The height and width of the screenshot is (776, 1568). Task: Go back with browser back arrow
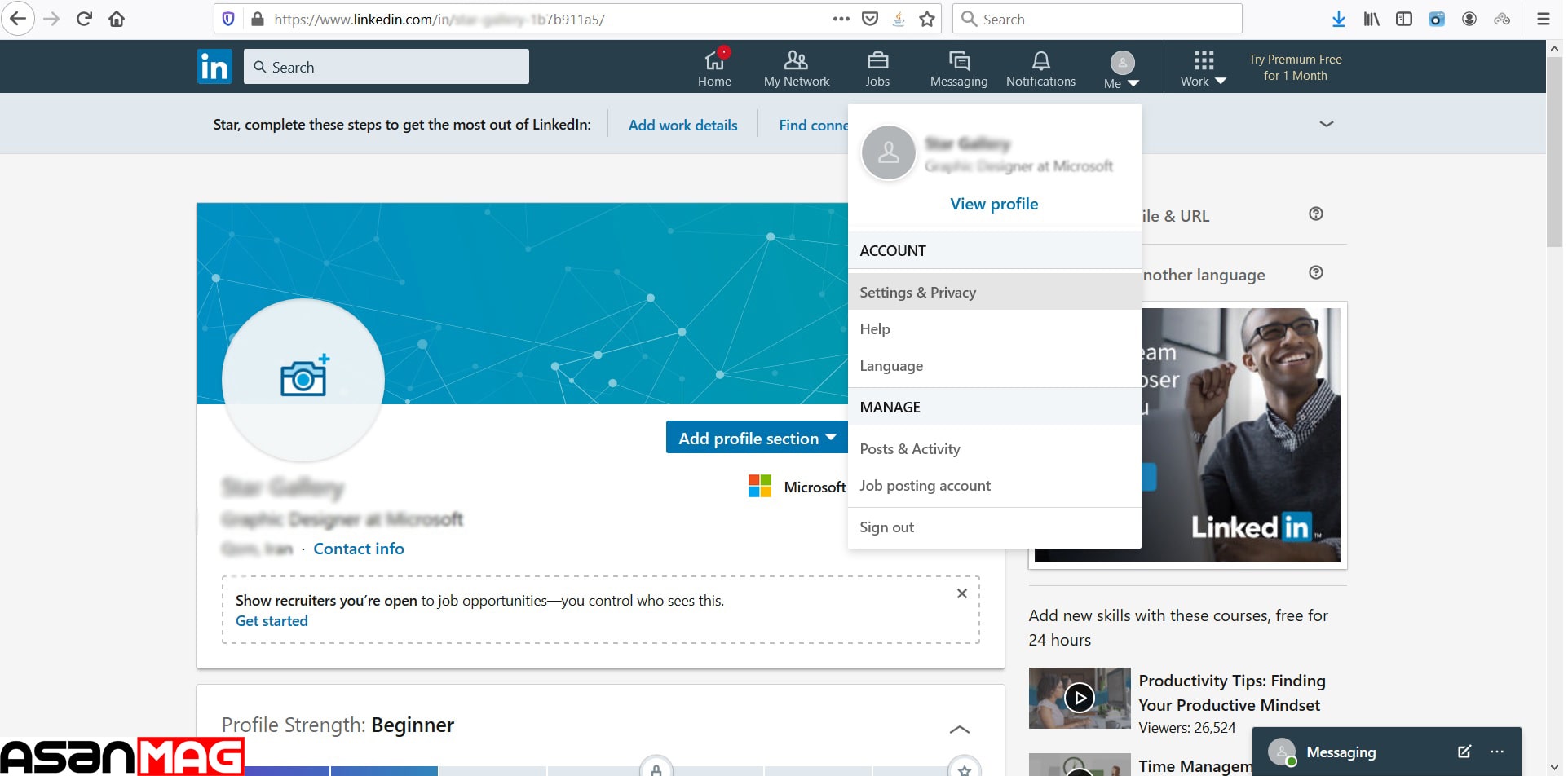18,19
